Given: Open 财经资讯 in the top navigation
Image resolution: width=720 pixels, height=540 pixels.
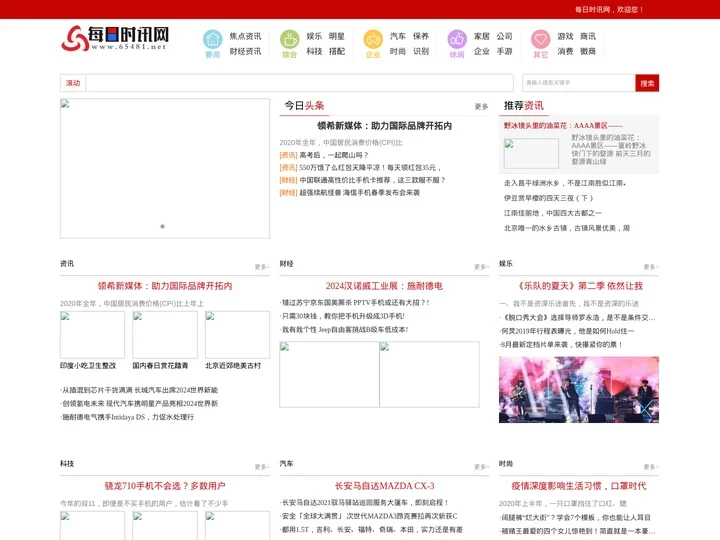Looking at the screenshot, I should pos(245,51).
